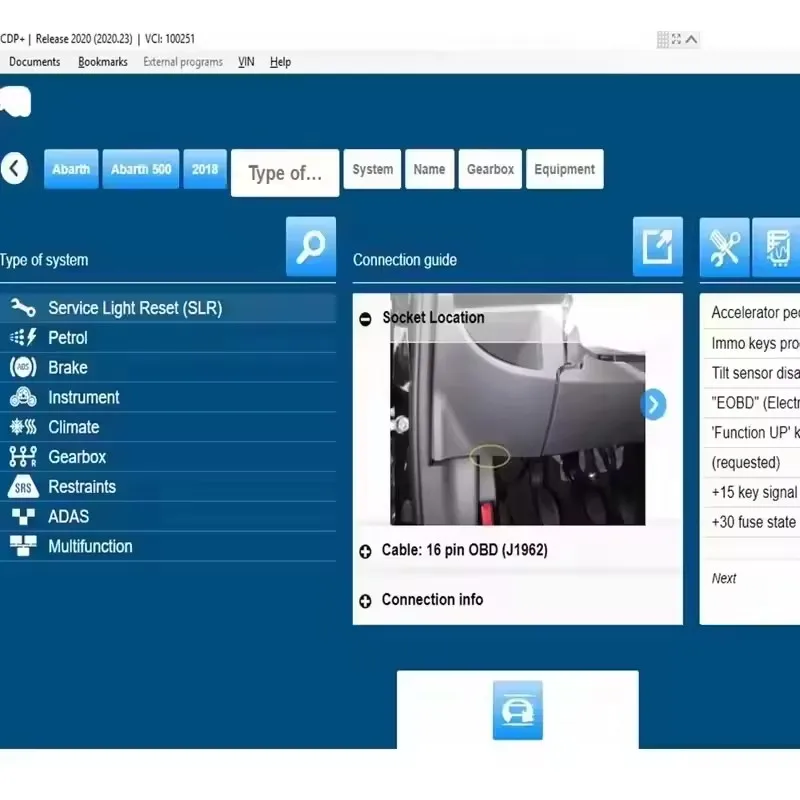Open the Help menu
The height and width of the screenshot is (800, 800).
280,62
